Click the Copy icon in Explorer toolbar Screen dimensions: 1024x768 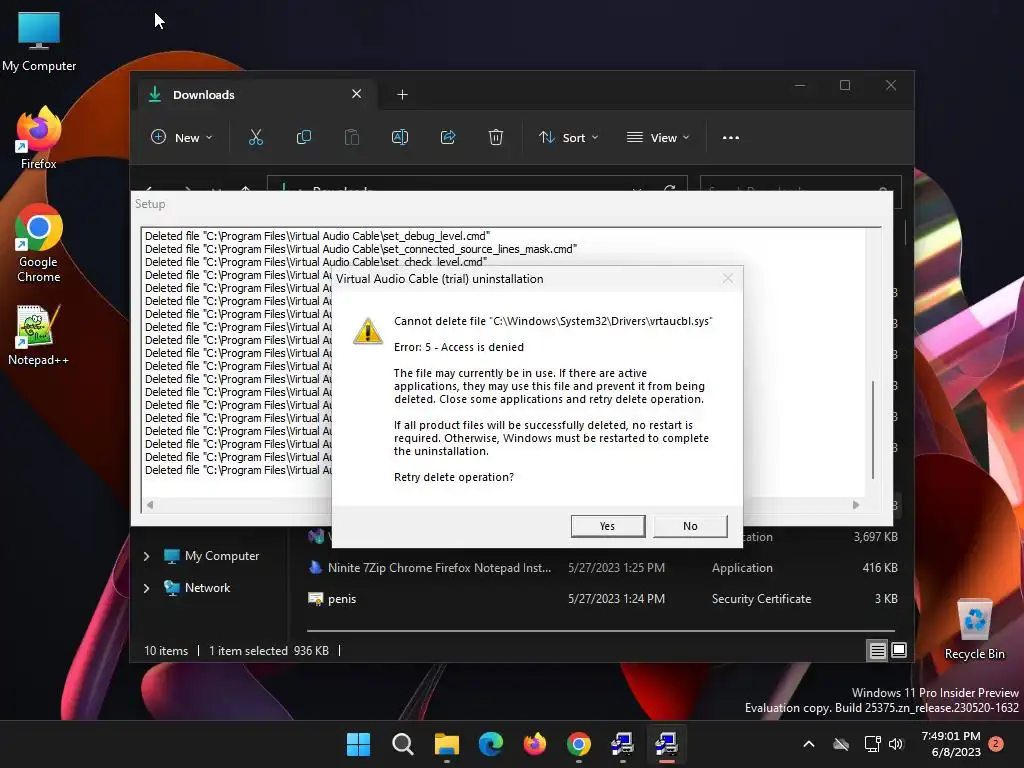[x=304, y=138]
